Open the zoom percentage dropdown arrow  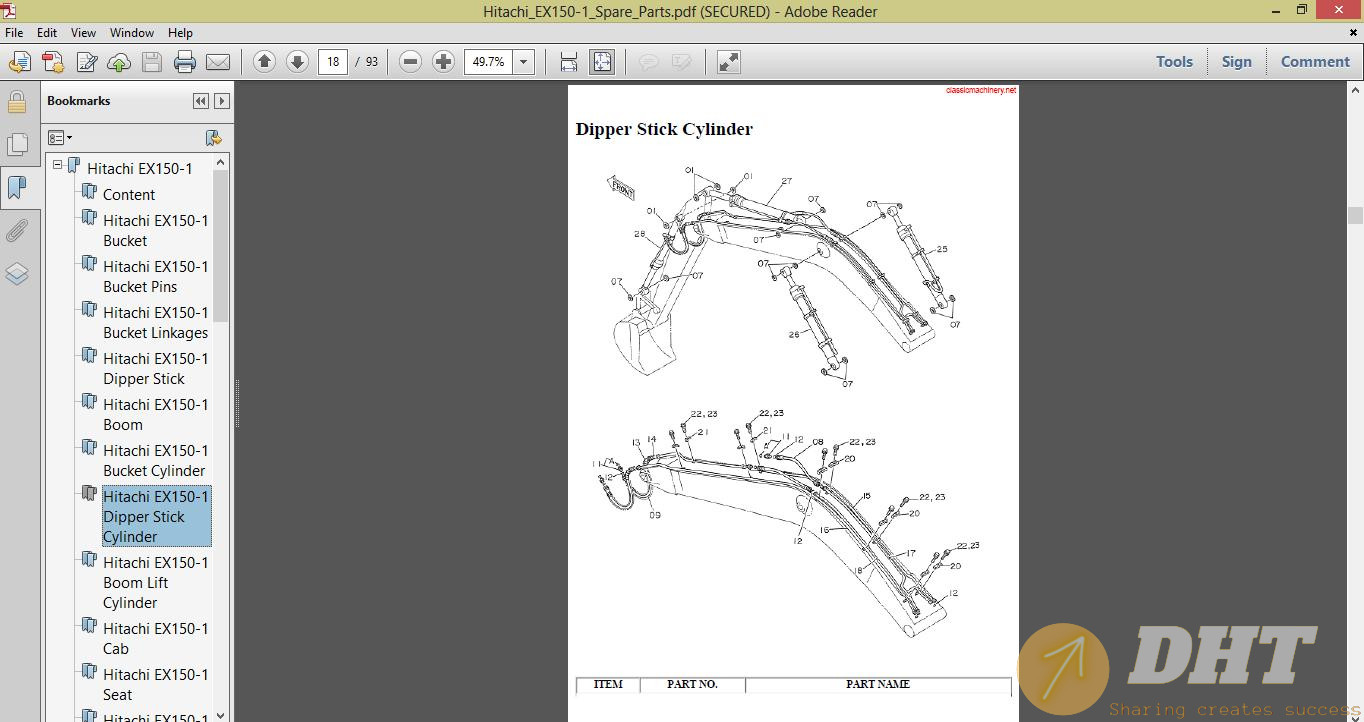(523, 62)
